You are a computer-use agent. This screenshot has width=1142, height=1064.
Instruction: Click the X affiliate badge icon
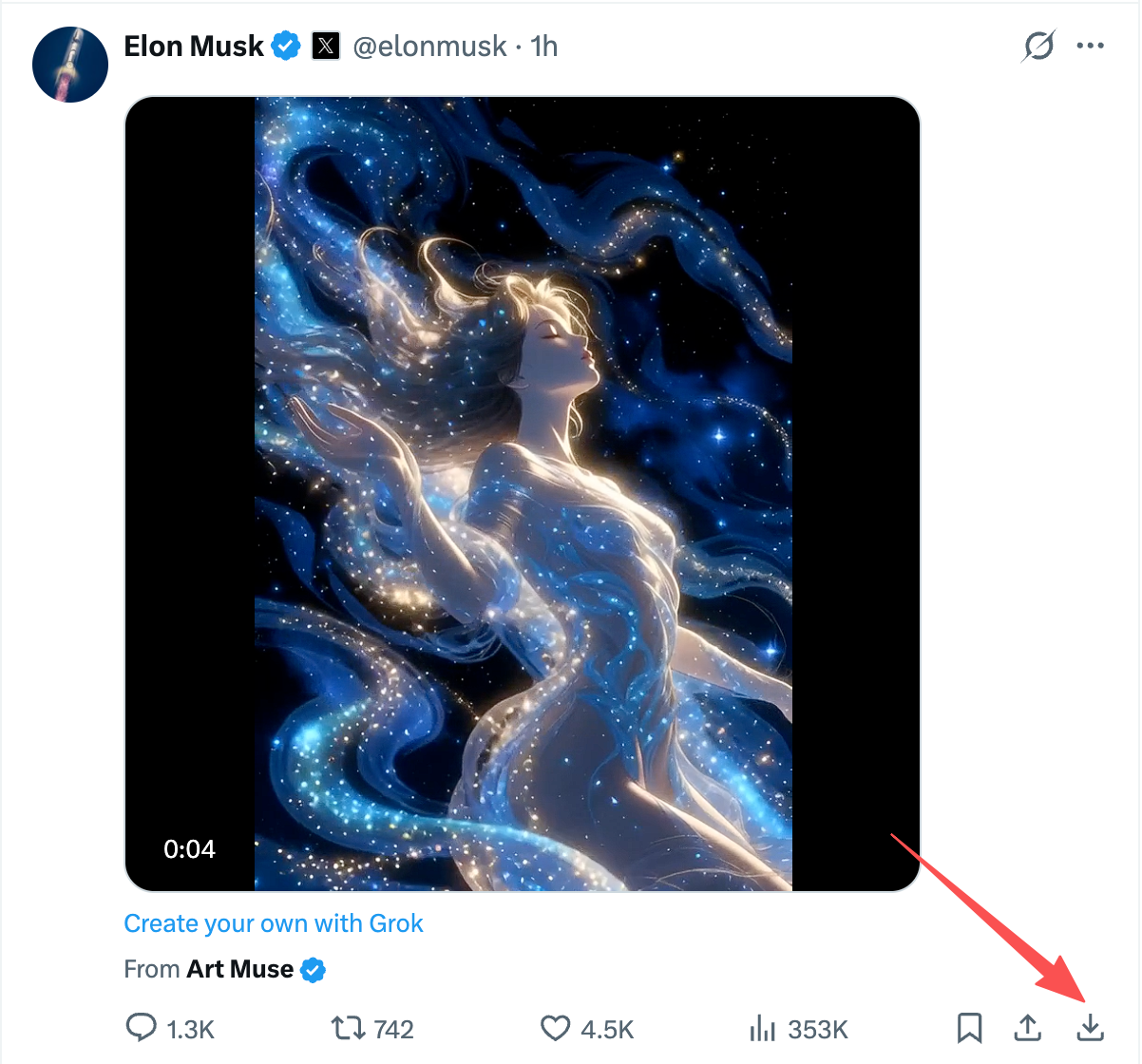[x=326, y=46]
